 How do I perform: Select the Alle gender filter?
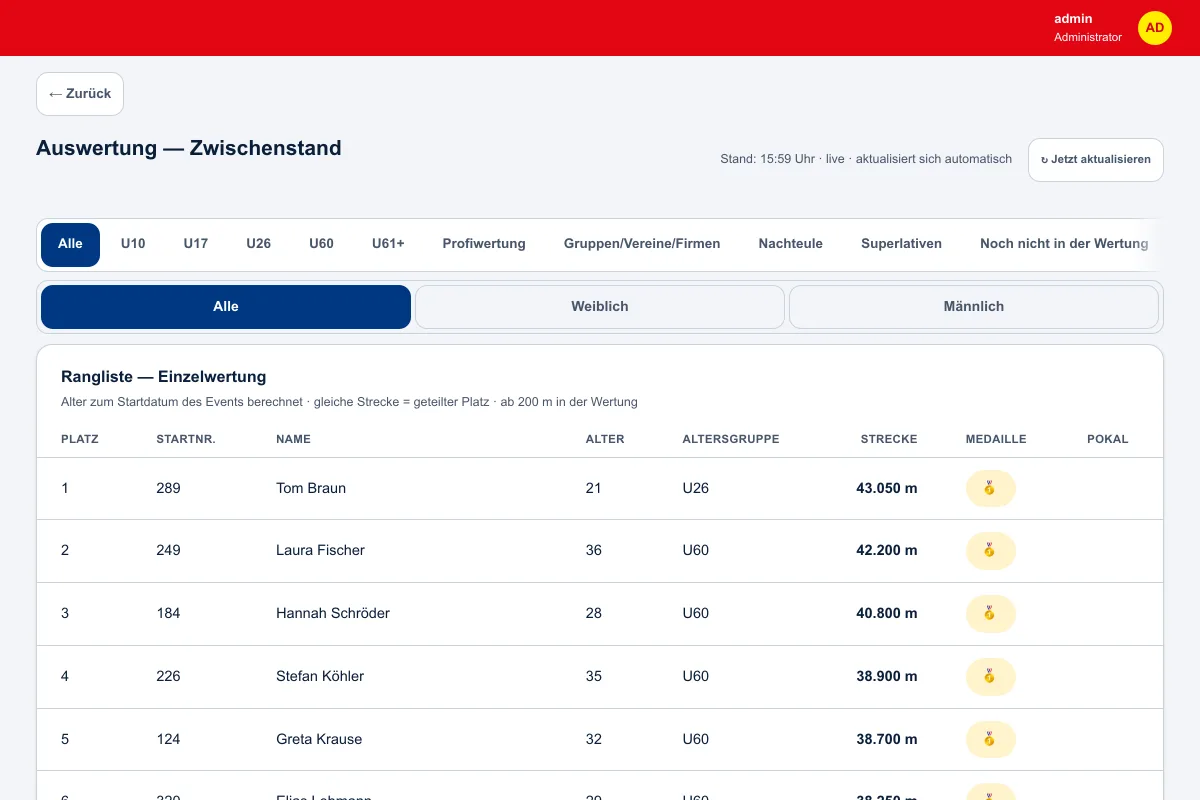[x=226, y=307]
